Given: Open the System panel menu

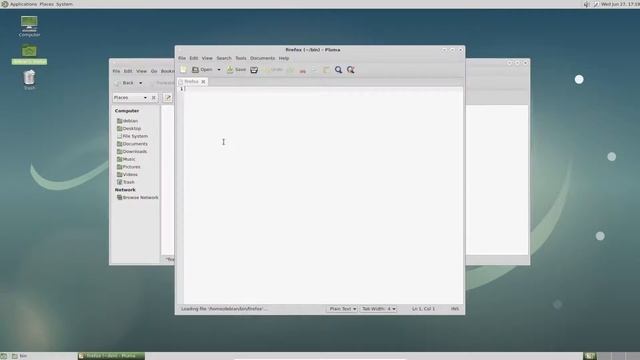Looking at the screenshot, I should pos(64,4).
